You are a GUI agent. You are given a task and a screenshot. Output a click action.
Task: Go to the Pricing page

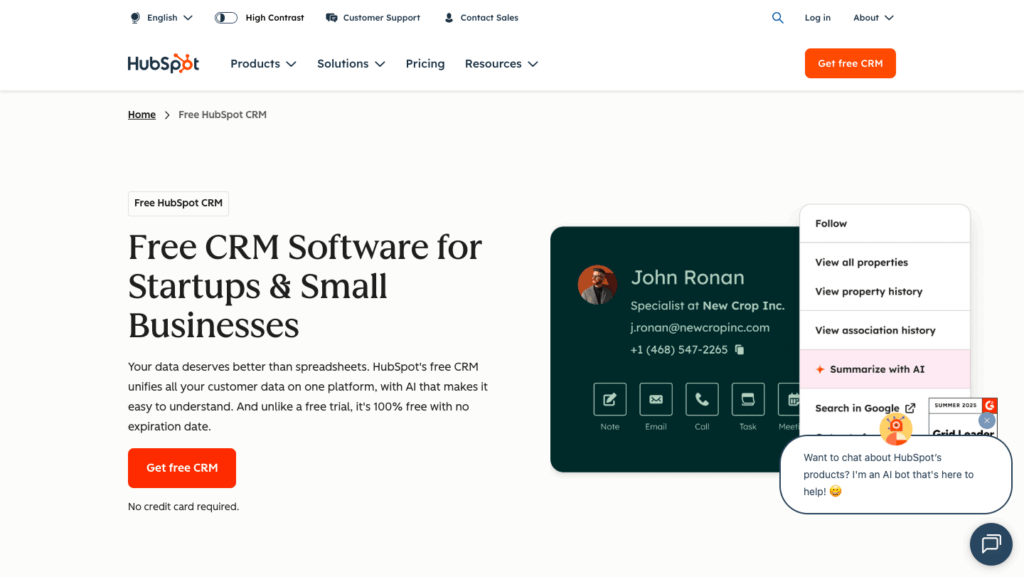(x=425, y=64)
